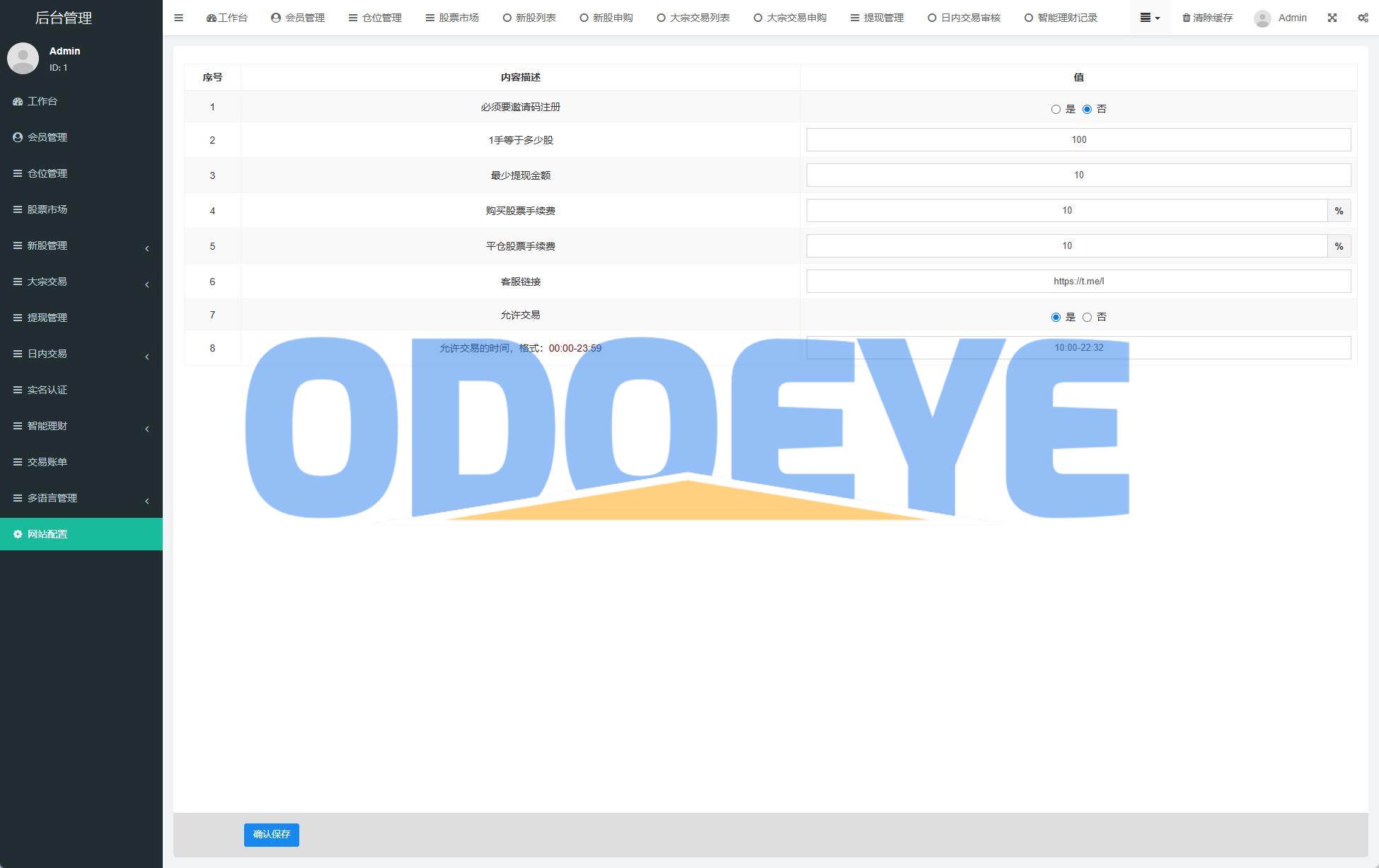1379x868 pixels.
Task: Click Admin username in top bar
Action: click(1292, 18)
